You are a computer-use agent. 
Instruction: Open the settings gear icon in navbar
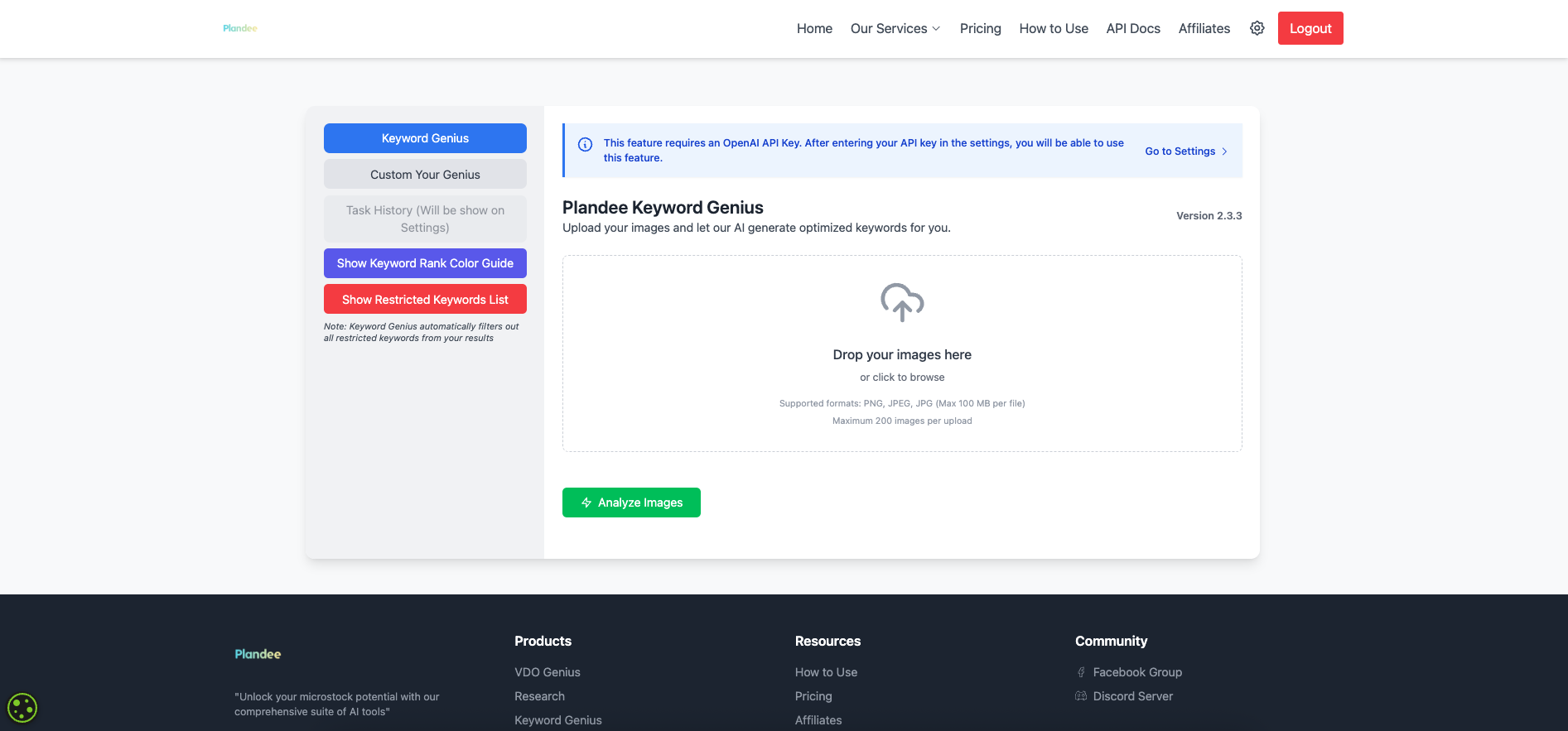point(1257,28)
